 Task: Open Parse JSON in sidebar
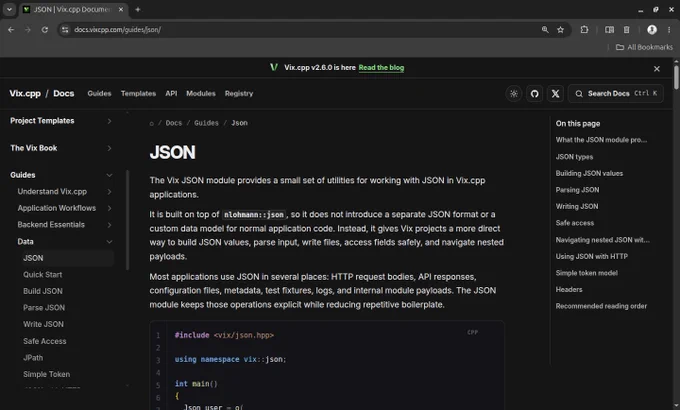coord(44,308)
